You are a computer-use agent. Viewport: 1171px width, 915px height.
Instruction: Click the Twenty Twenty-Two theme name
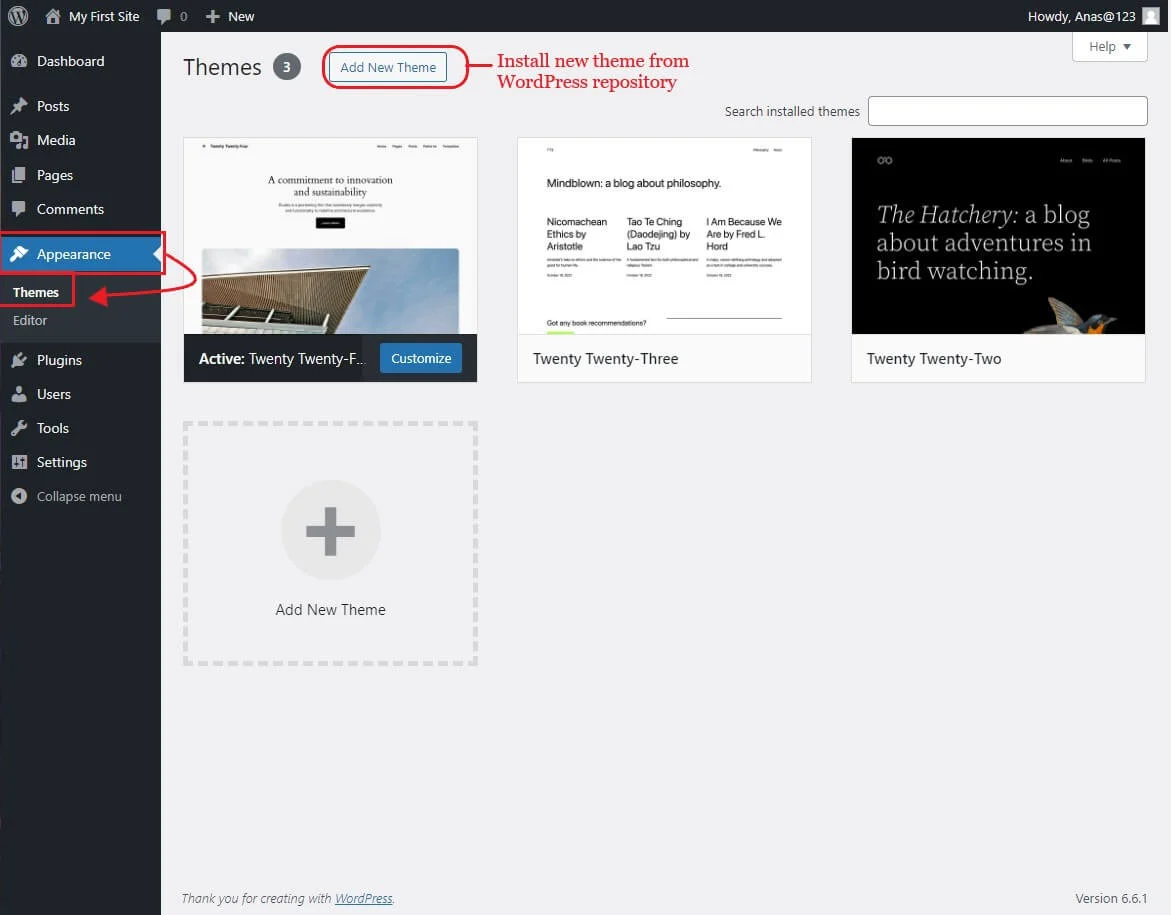click(x=934, y=359)
